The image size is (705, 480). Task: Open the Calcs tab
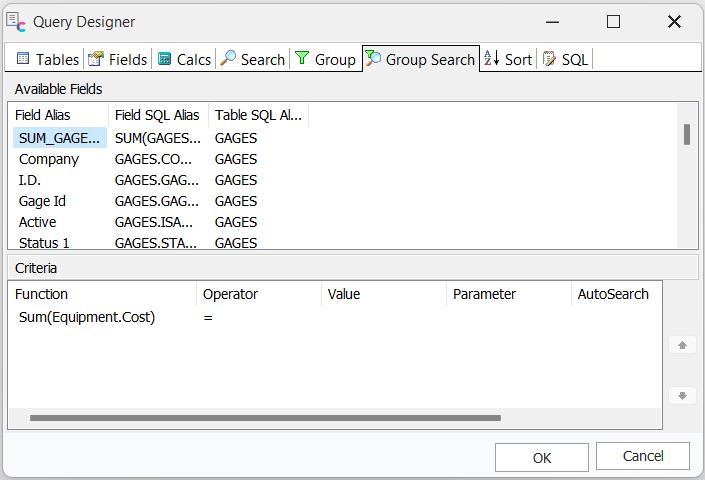click(x=184, y=59)
